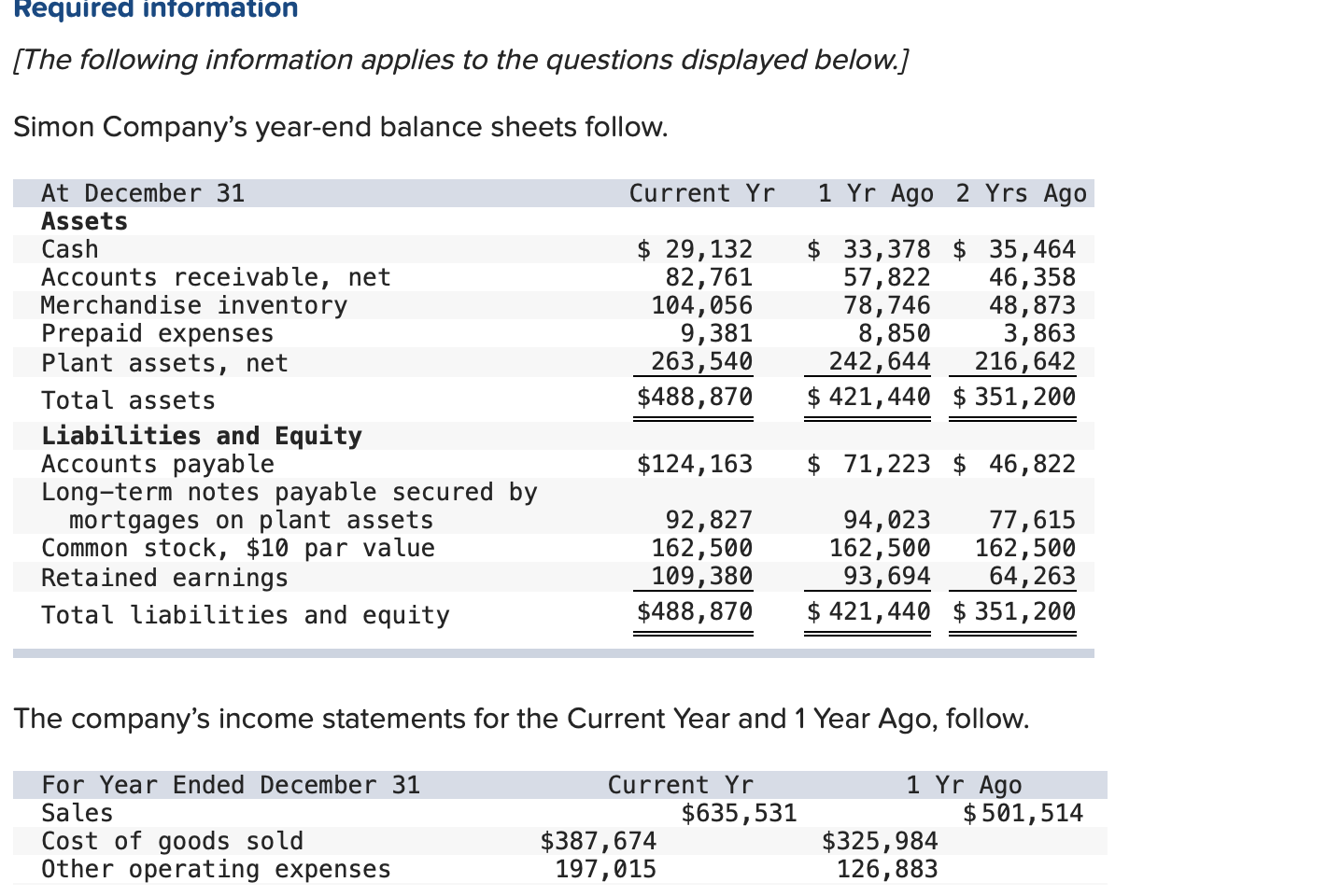The width and height of the screenshot is (1341, 896).
Task: Select 'Simon Company's year-end balance sheets follow.' sentence
Action: [x=341, y=126]
